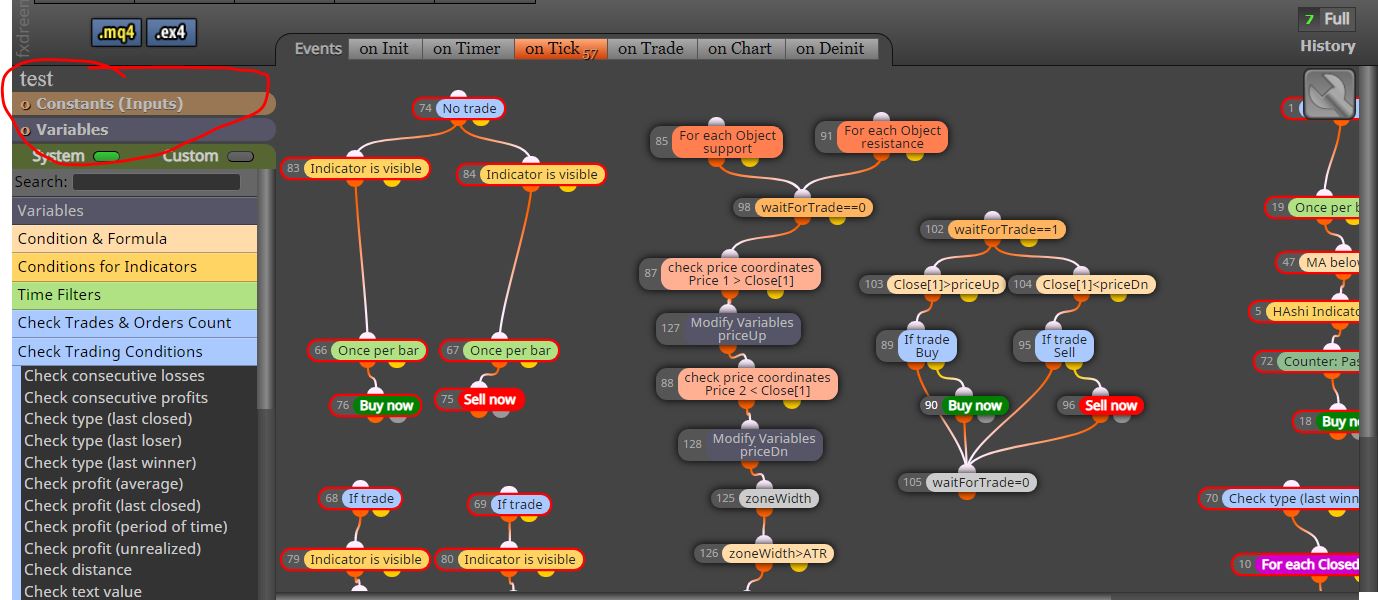This screenshot has height=600, width=1378.
Task: Select Check consecutive profits block
Action: tap(116, 398)
